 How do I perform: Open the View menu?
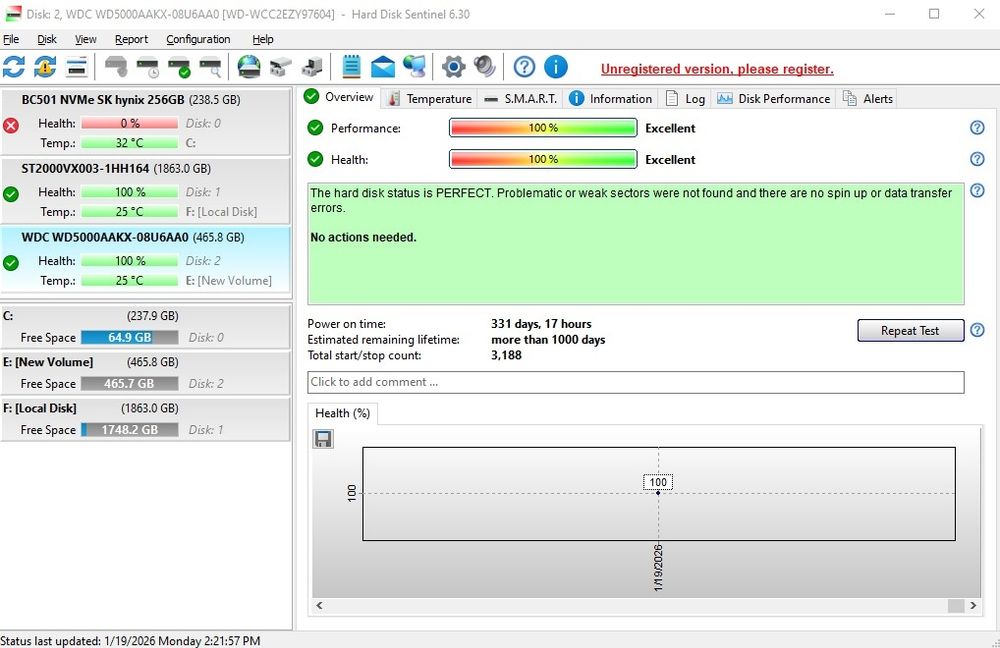pos(85,40)
